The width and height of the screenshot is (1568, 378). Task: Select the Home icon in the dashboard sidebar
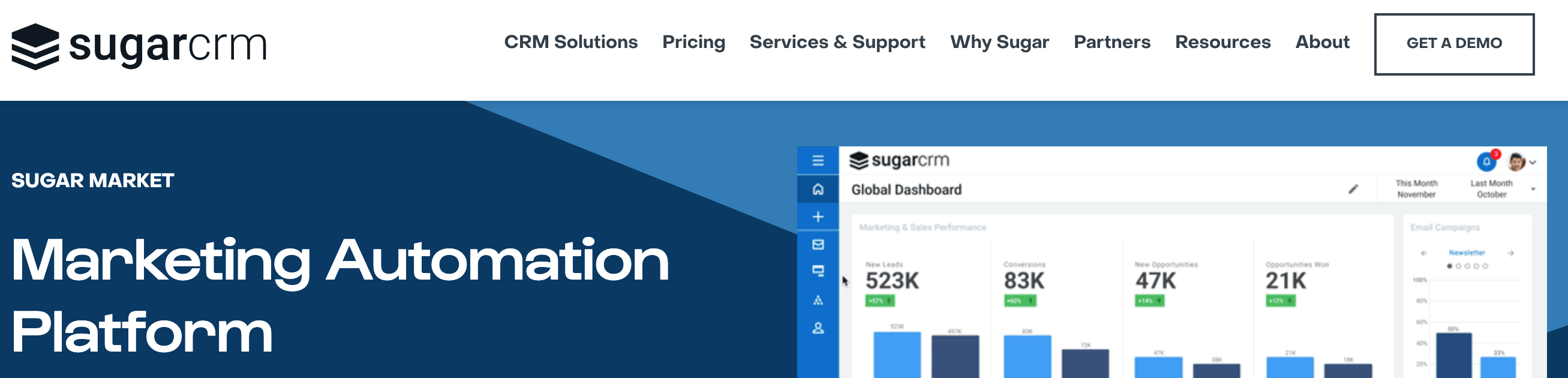click(x=818, y=190)
